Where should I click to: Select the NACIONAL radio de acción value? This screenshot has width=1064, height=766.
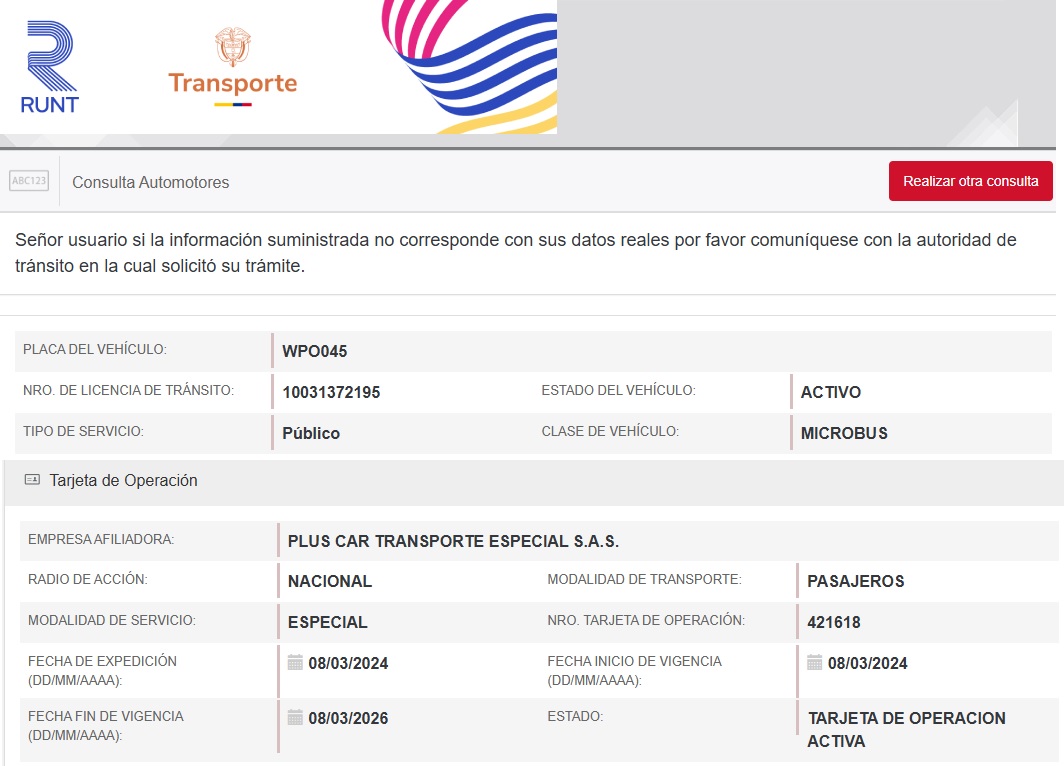click(329, 581)
